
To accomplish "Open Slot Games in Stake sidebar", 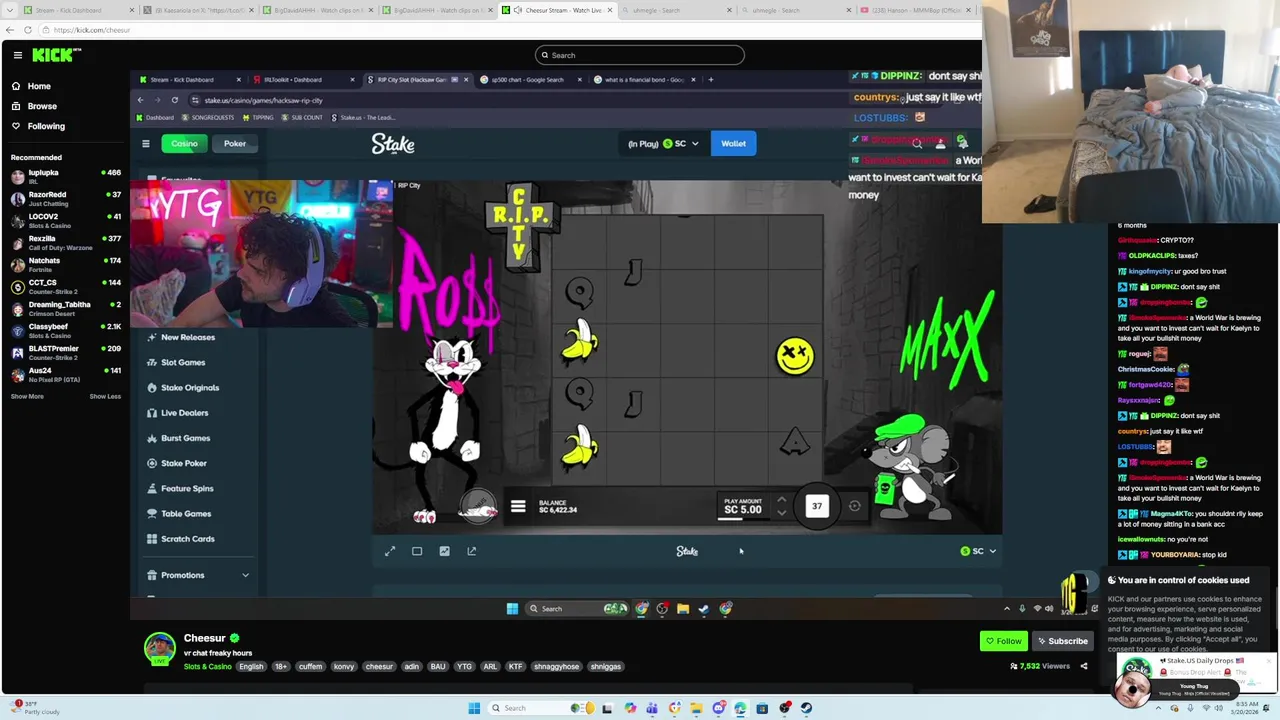I will point(182,362).
